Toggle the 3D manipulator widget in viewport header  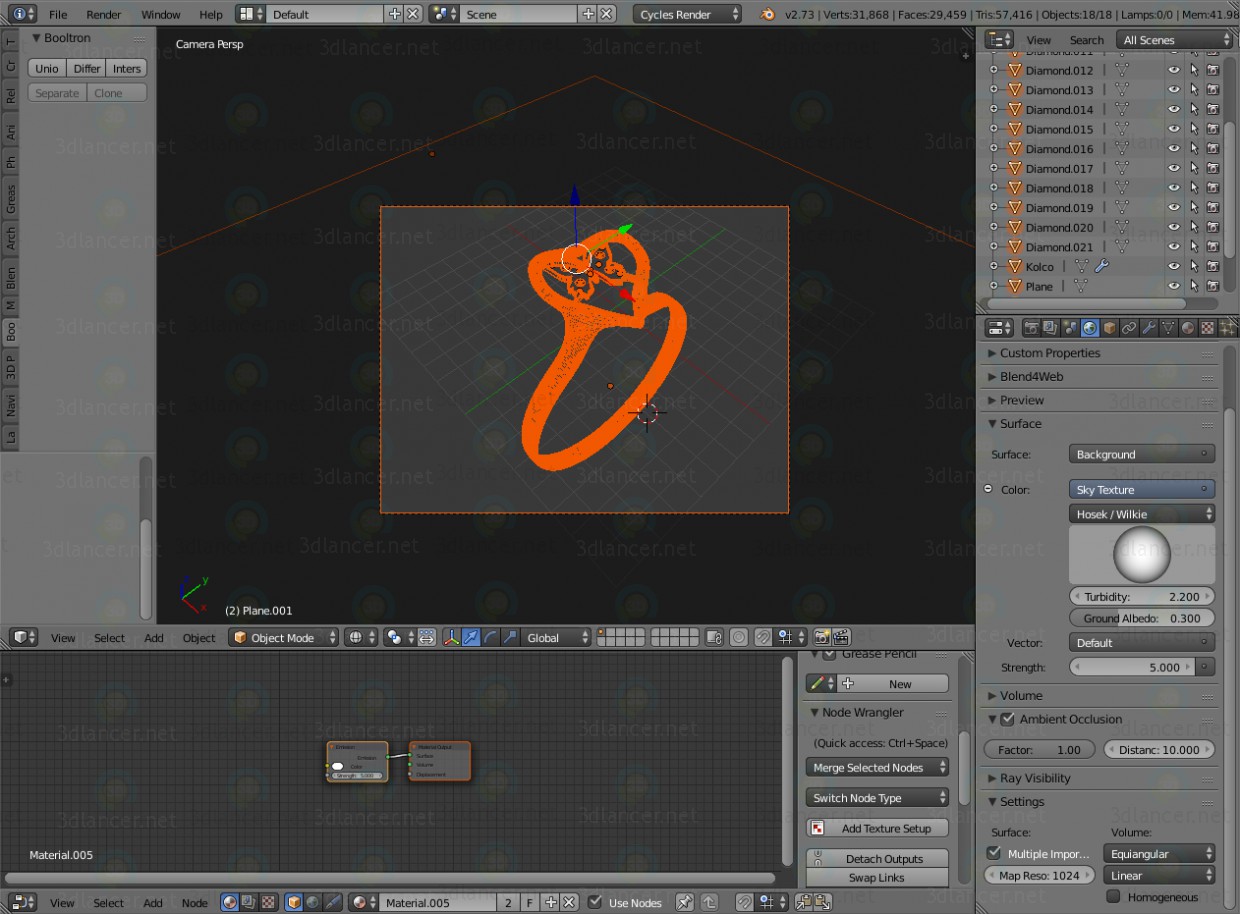pos(452,638)
